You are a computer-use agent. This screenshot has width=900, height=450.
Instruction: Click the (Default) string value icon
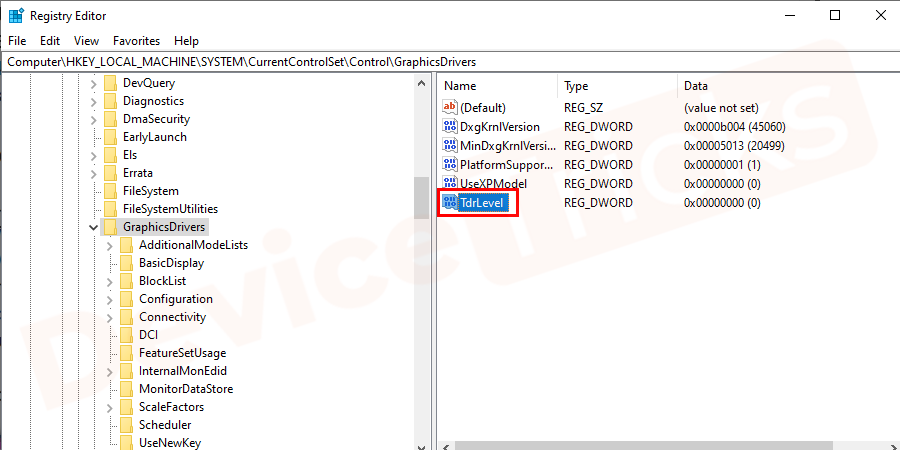click(x=450, y=107)
